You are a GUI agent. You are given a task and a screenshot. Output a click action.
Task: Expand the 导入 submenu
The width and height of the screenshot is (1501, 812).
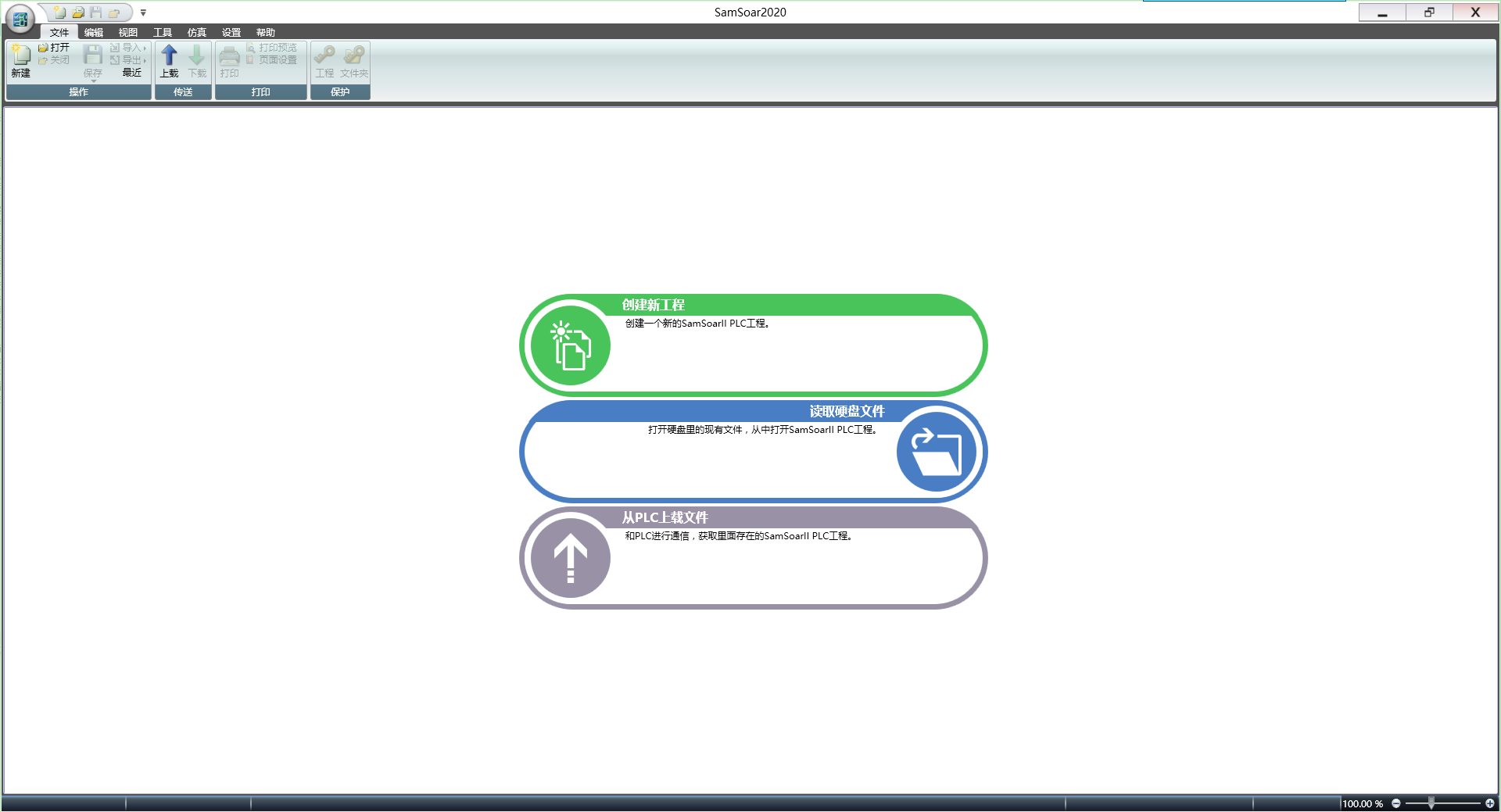(128, 48)
